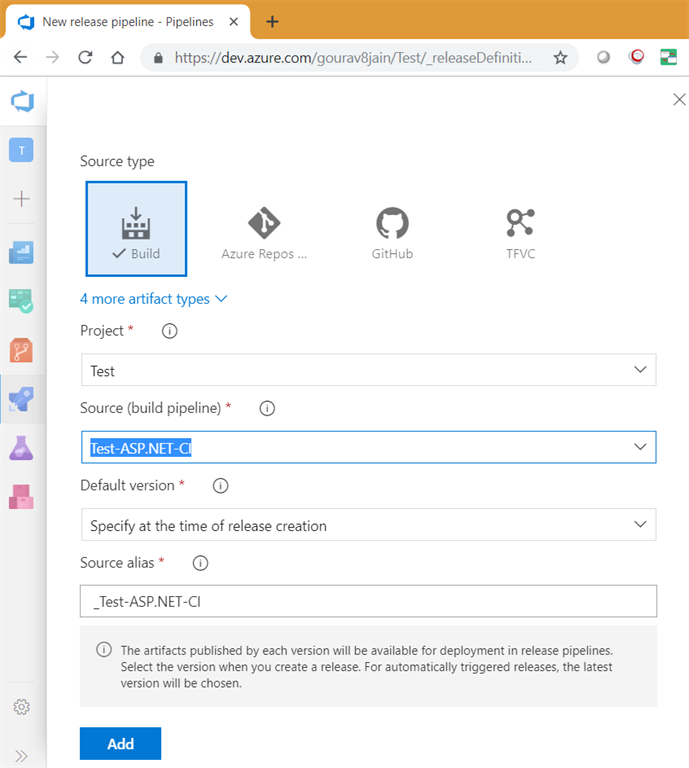The width and height of the screenshot is (689, 768).
Task: Expand the sidebar with double chevron
Action: click(x=22, y=756)
